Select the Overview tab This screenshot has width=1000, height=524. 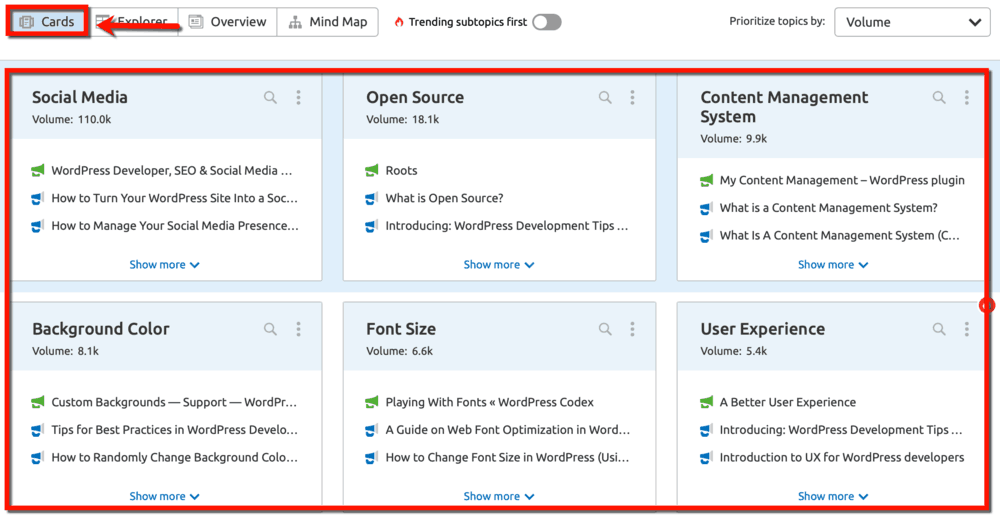(x=228, y=22)
